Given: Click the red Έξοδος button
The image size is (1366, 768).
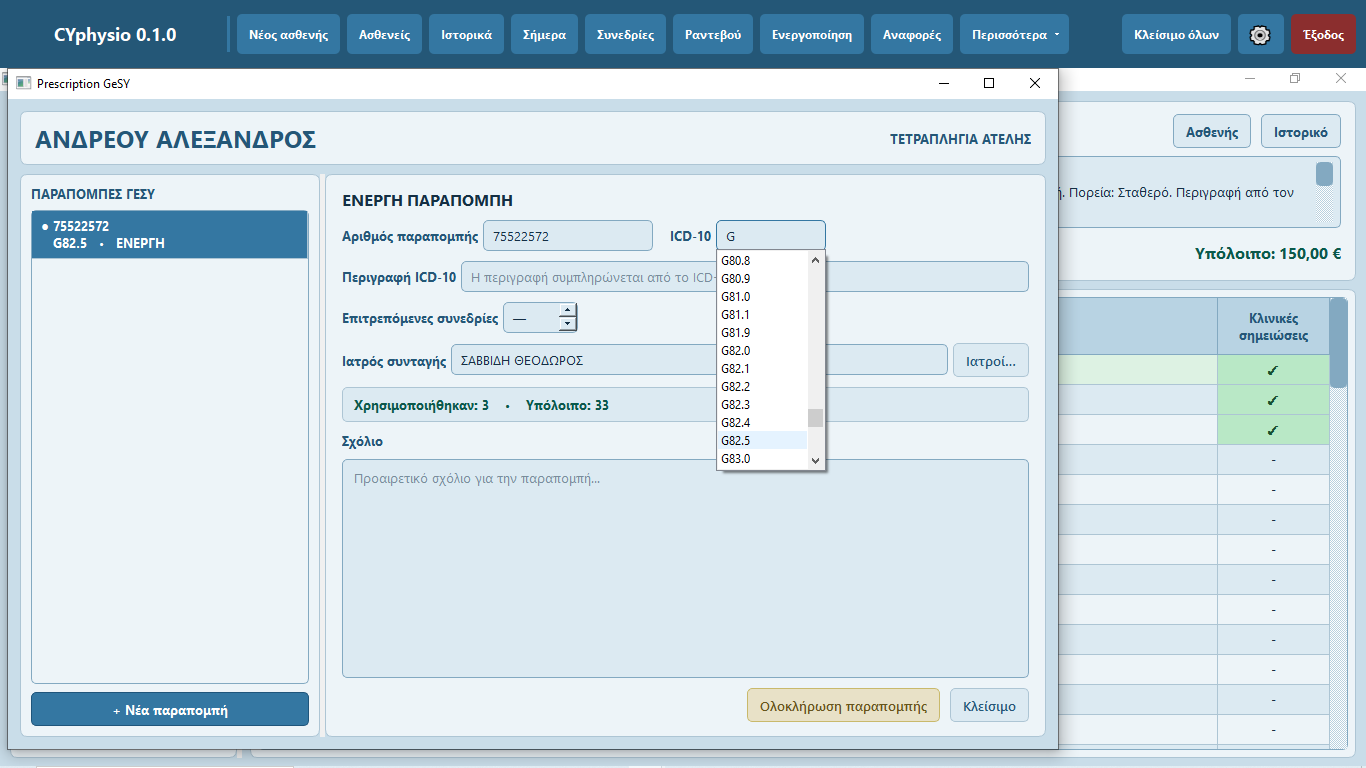Looking at the screenshot, I should pos(1323,34).
